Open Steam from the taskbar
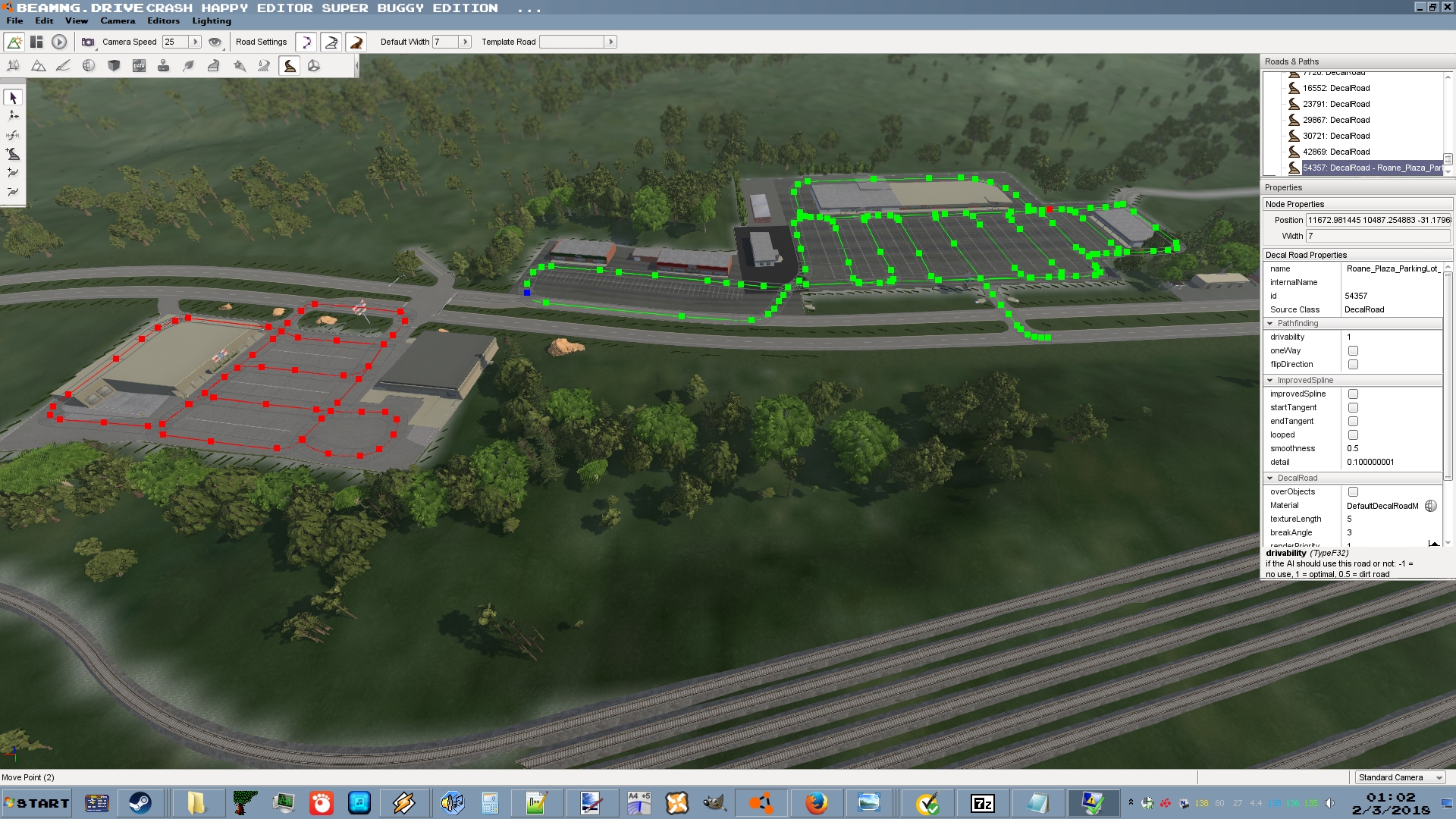The width and height of the screenshot is (1456, 819). (x=140, y=803)
